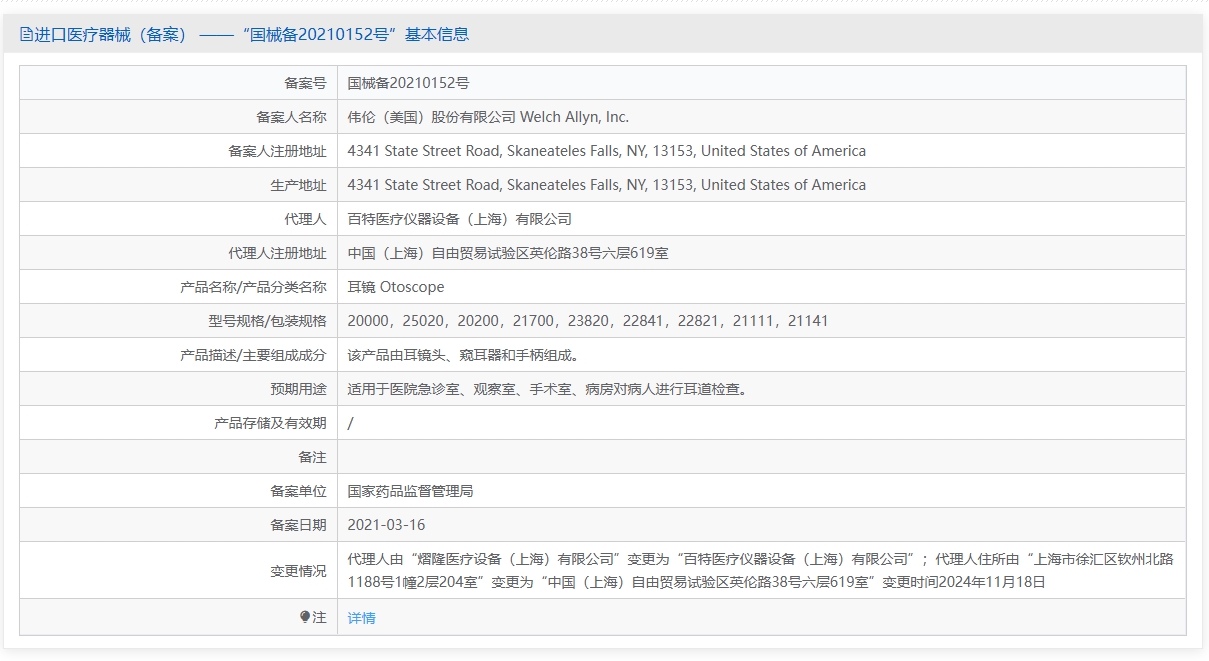Click the 产品描述/主要组成成分 row label
This screenshot has height=661, width=1209.
[x=253, y=355]
